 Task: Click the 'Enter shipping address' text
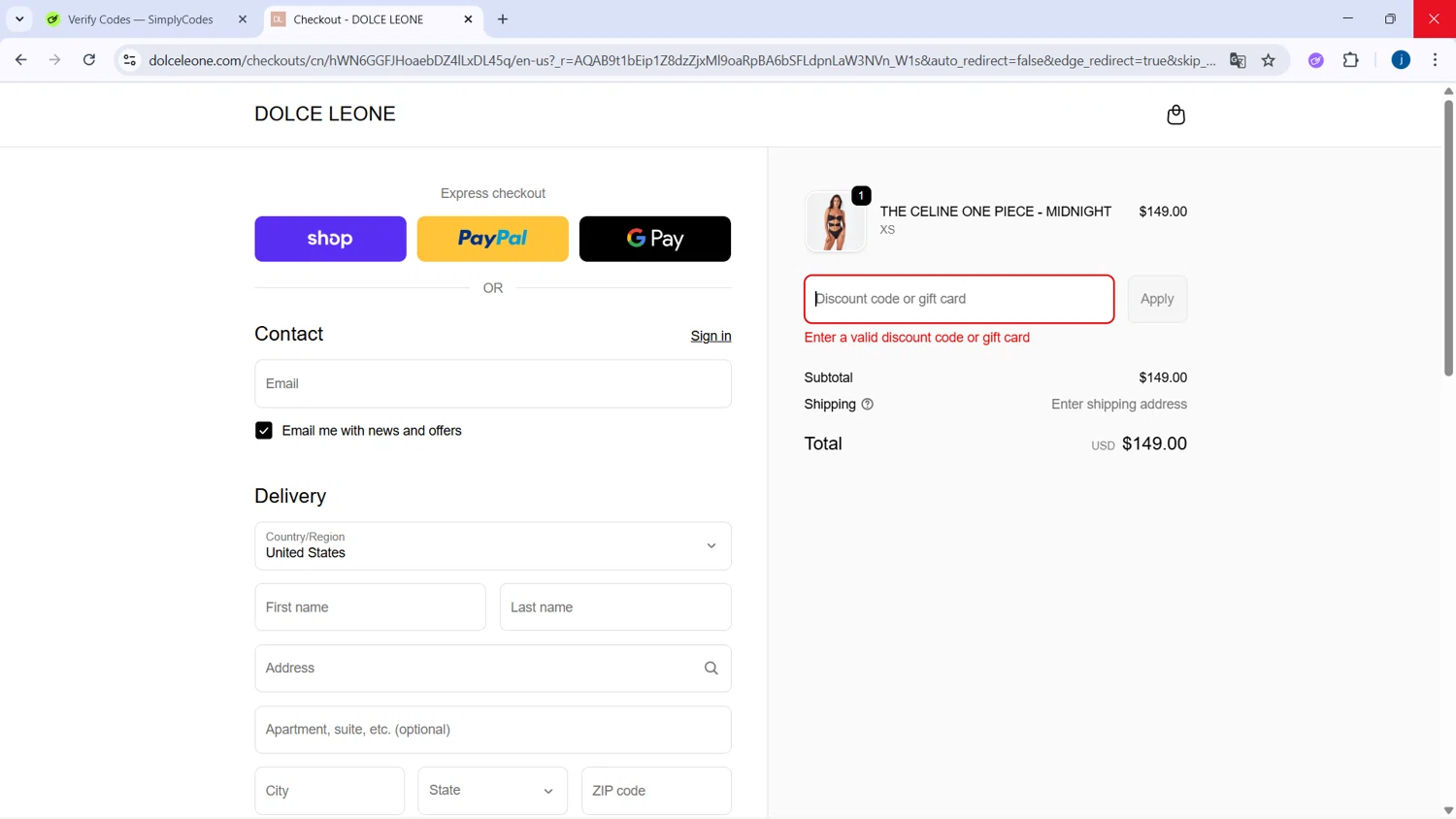click(x=1119, y=405)
